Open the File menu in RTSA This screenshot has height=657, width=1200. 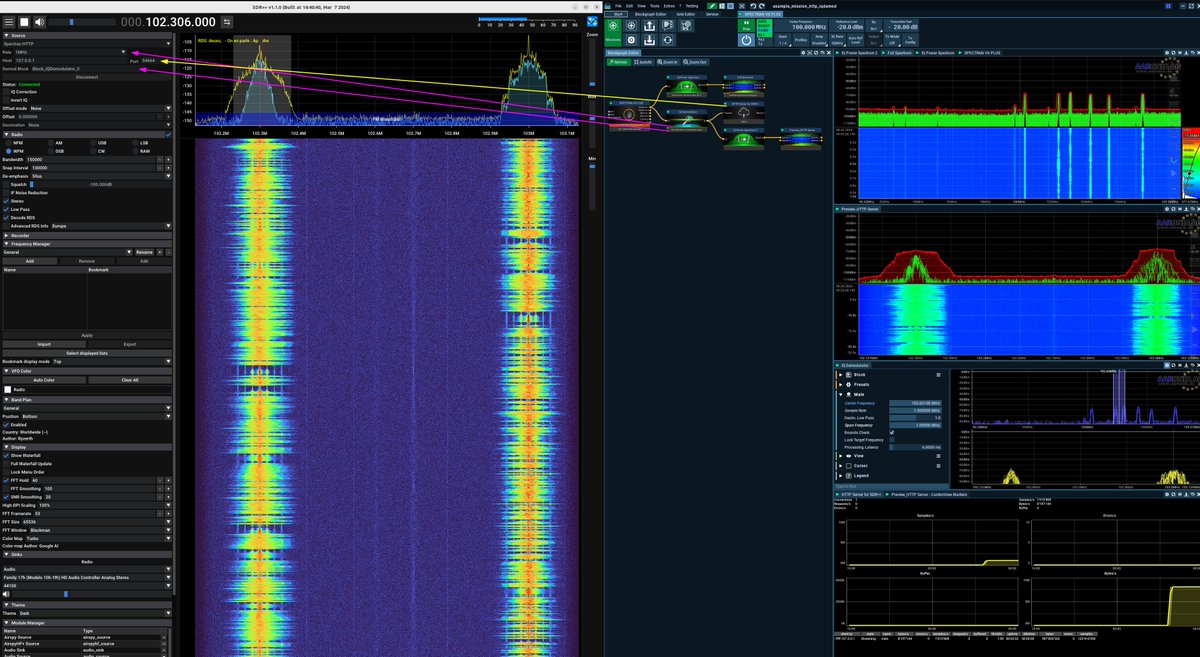point(618,6)
